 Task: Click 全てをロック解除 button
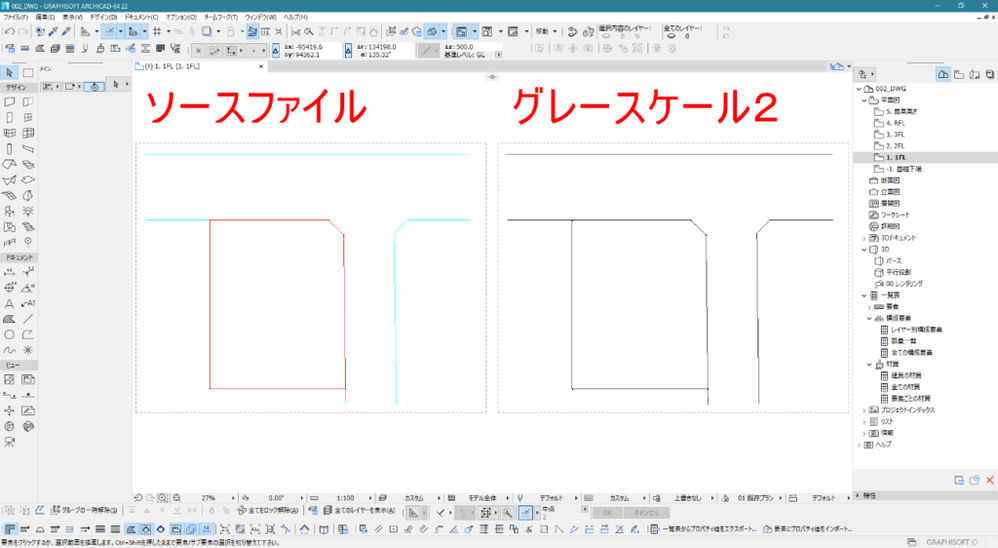click(x=268, y=510)
